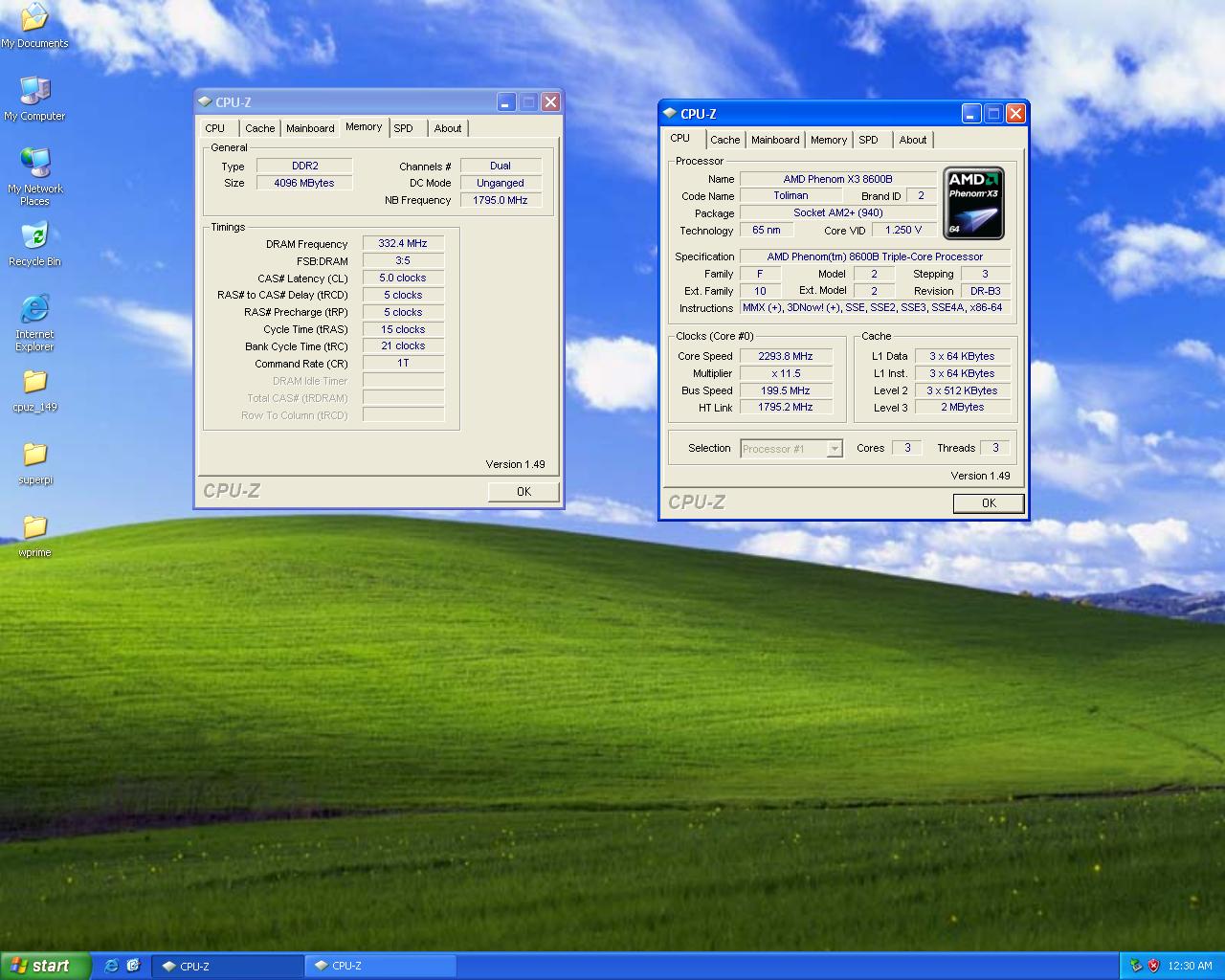Click the Package Socket AM2+ (940) field
This screenshot has width=1225, height=980.
click(837, 212)
